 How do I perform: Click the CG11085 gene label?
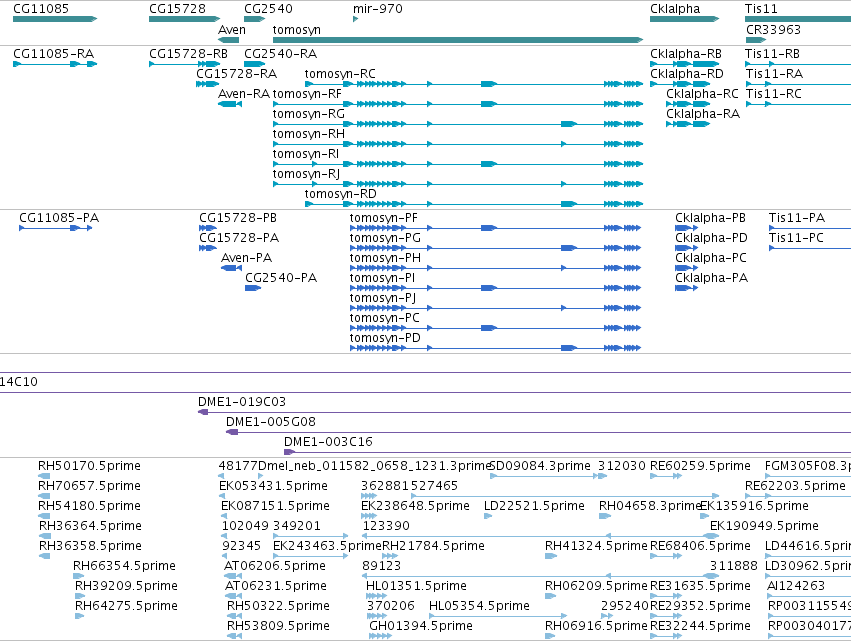pos(41,9)
